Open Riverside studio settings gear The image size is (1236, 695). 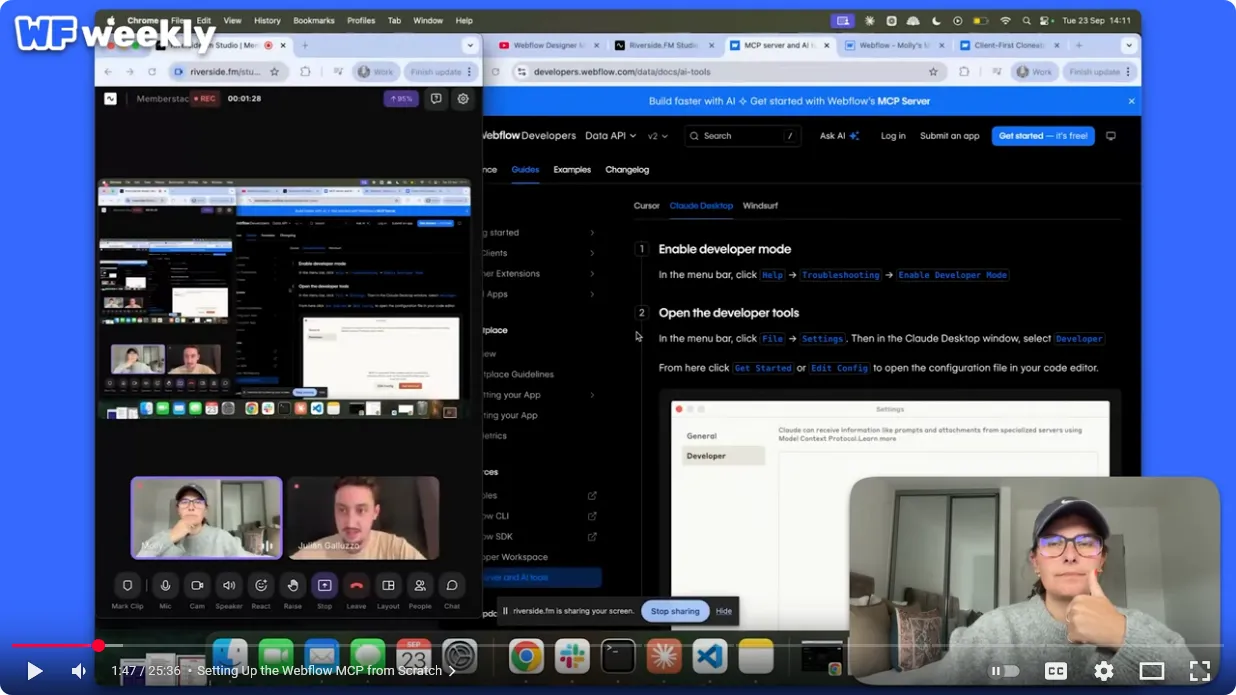(x=463, y=99)
